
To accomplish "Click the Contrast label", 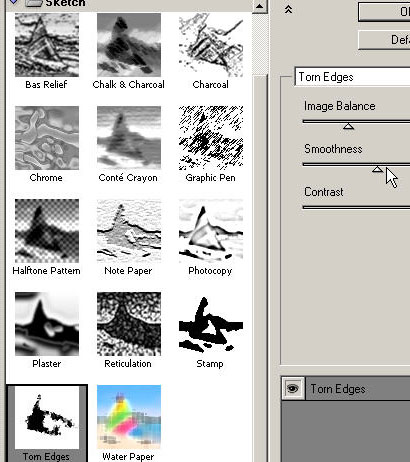I will click(324, 192).
